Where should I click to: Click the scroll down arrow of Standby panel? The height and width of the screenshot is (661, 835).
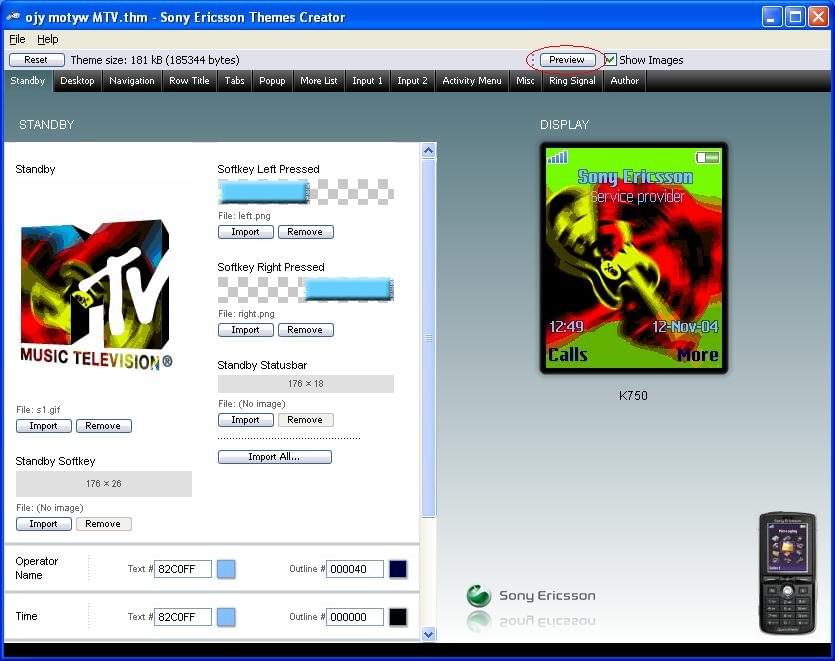point(428,634)
